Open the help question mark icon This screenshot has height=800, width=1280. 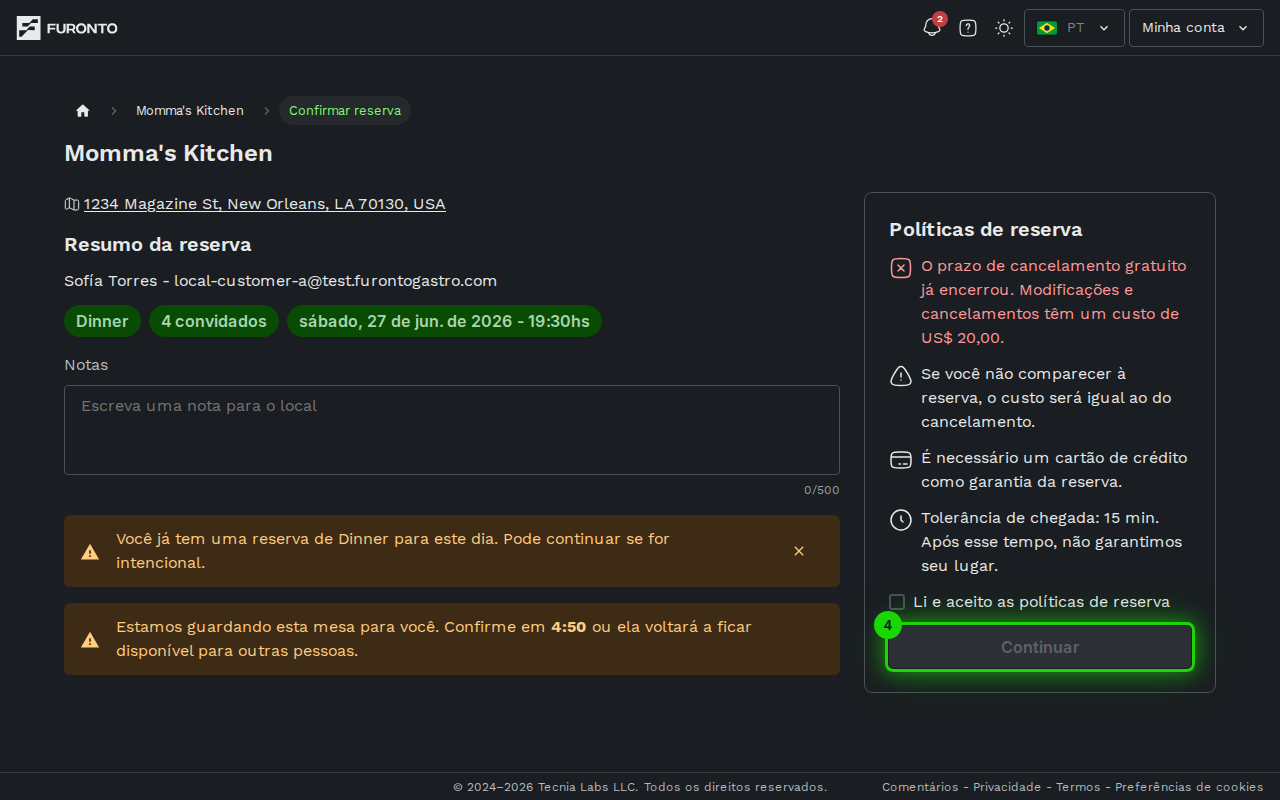coord(968,28)
